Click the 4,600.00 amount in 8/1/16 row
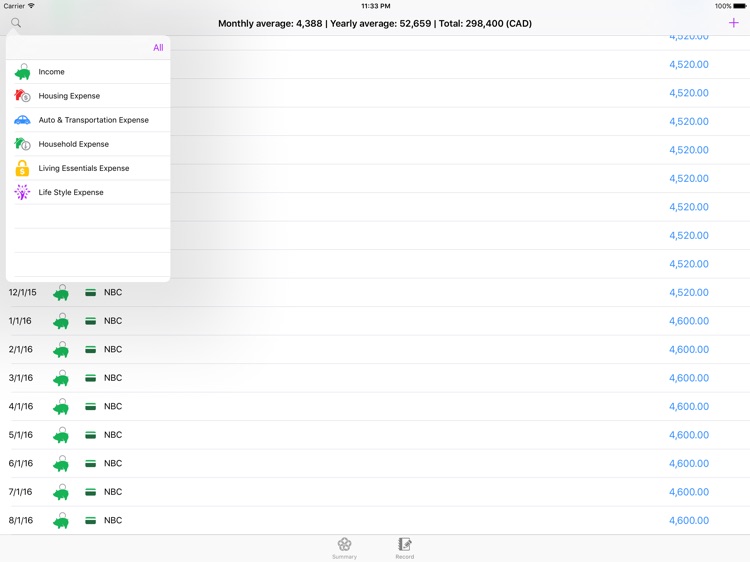 tap(689, 520)
